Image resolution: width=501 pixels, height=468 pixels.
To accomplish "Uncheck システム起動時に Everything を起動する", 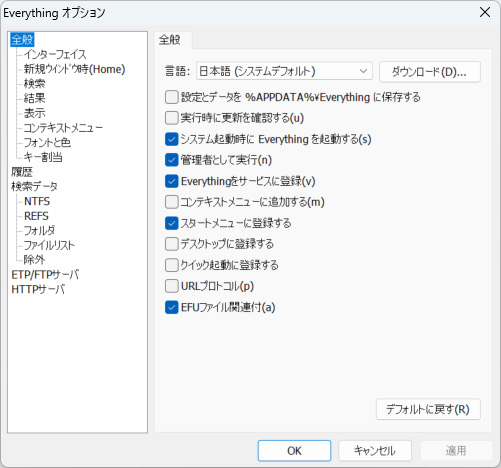I will (172, 139).
